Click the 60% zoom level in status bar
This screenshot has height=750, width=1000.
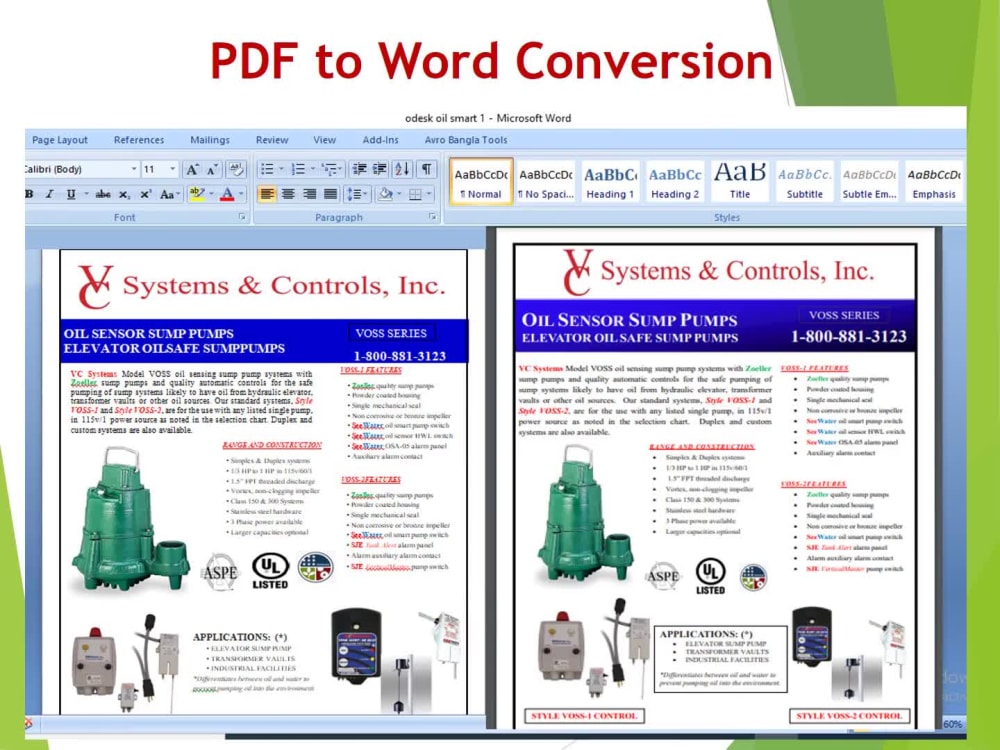[952, 724]
